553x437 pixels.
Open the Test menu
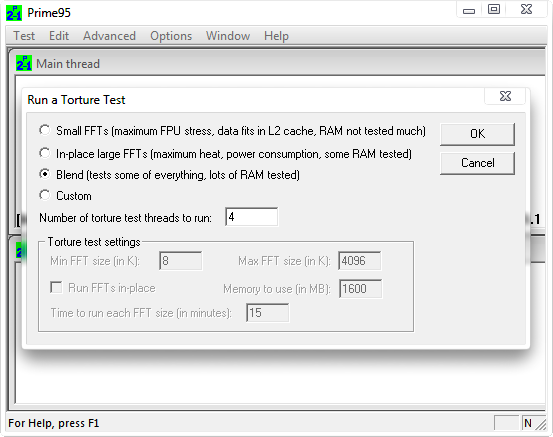point(24,36)
